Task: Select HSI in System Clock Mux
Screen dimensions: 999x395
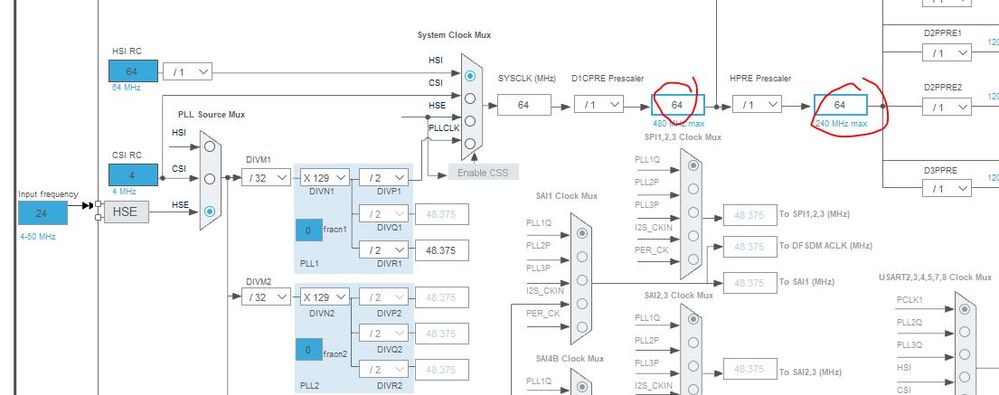Action: [x=470, y=76]
